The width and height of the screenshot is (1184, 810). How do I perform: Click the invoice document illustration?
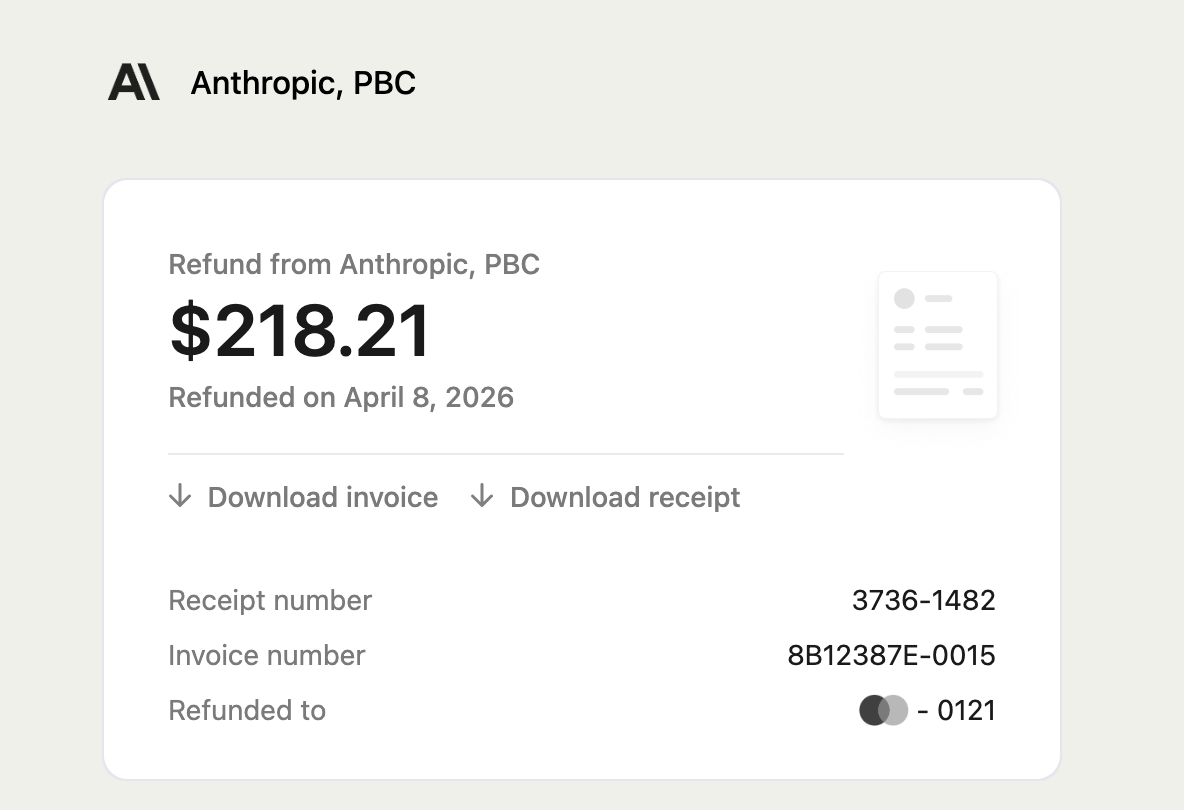pos(937,345)
